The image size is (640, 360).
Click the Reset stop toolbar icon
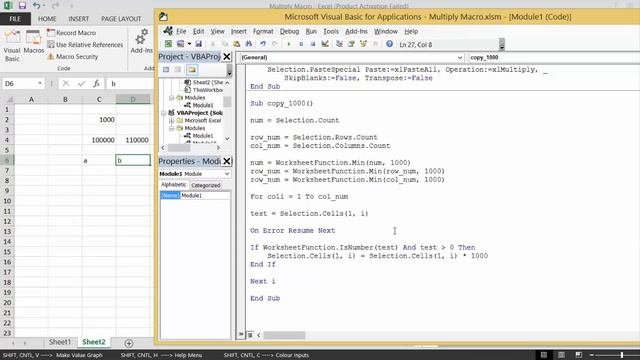tap(313, 44)
